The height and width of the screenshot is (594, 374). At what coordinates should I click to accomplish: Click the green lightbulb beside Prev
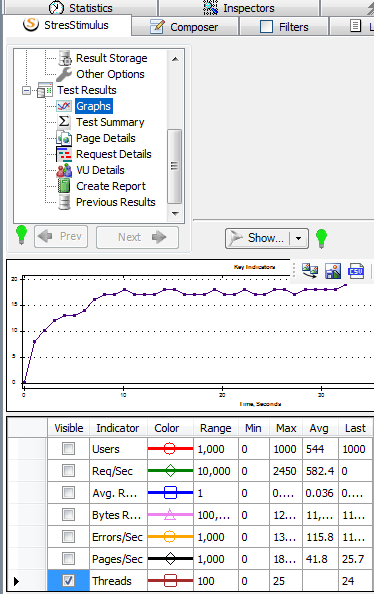point(21,235)
